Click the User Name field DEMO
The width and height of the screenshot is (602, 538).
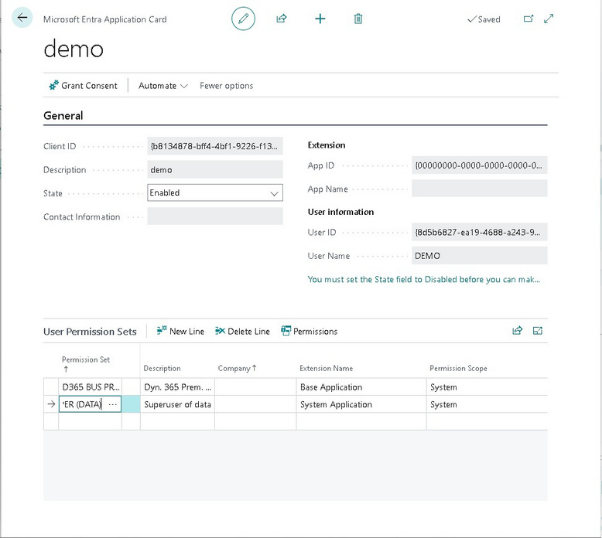pos(480,256)
